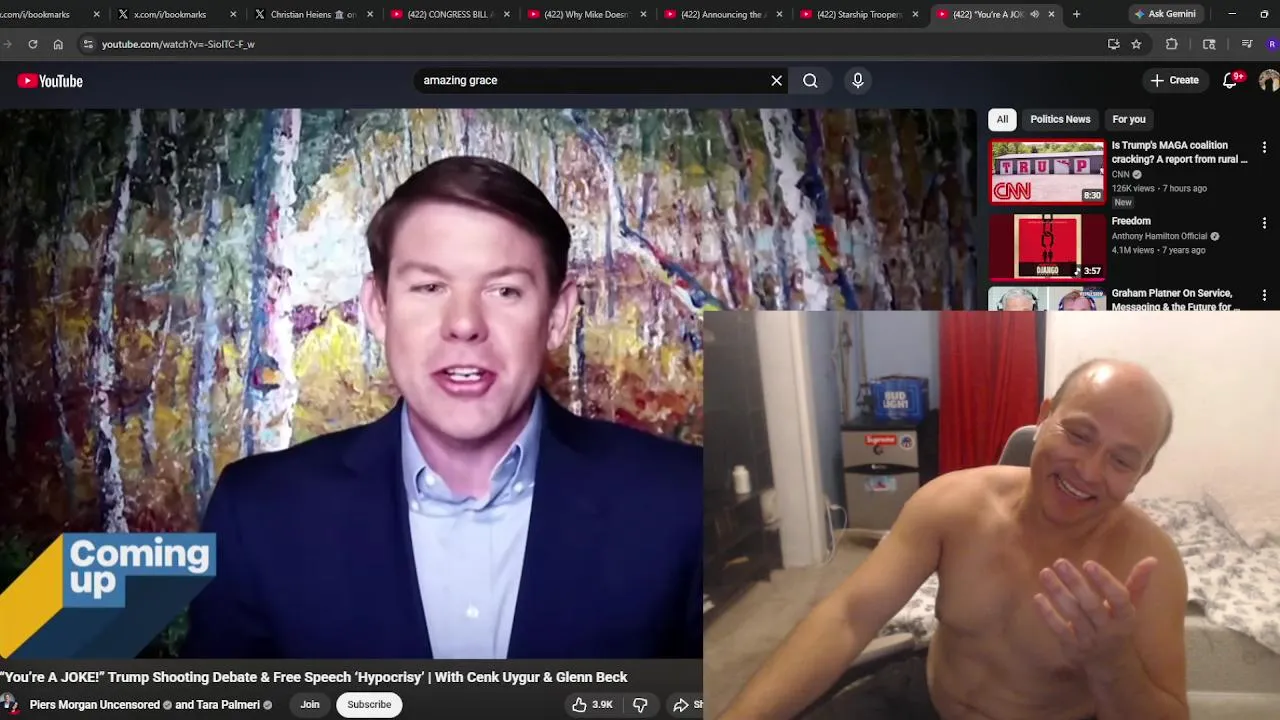This screenshot has height=720, width=1280.
Task: Open the 'Freedom' video title
Action: tap(1131, 221)
